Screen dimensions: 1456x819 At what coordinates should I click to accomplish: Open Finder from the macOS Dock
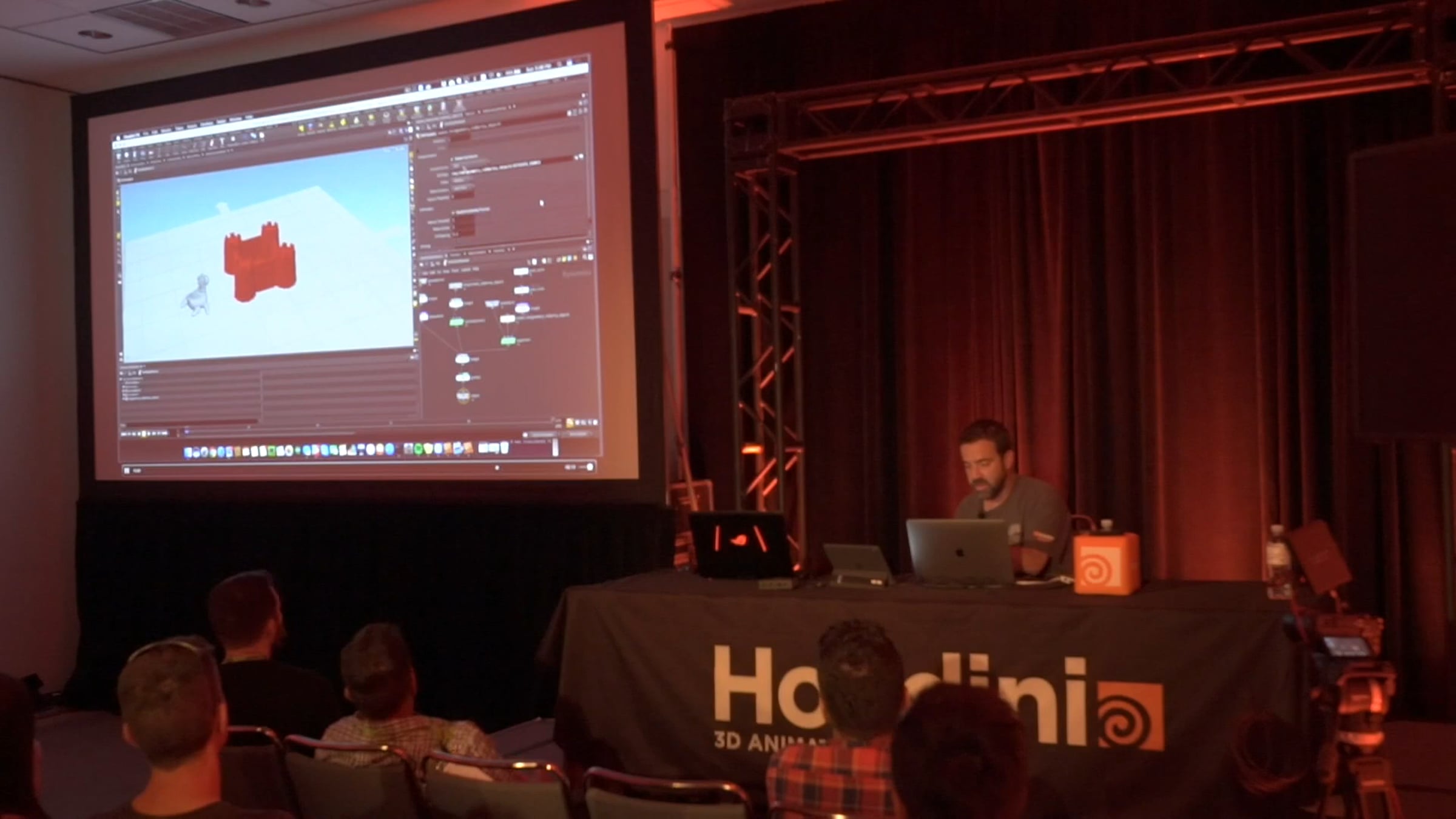(x=188, y=452)
